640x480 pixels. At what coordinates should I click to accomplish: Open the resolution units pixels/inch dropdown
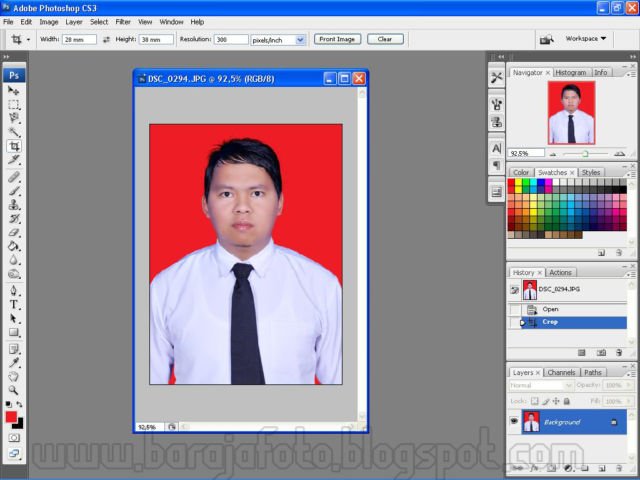(300, 40)
